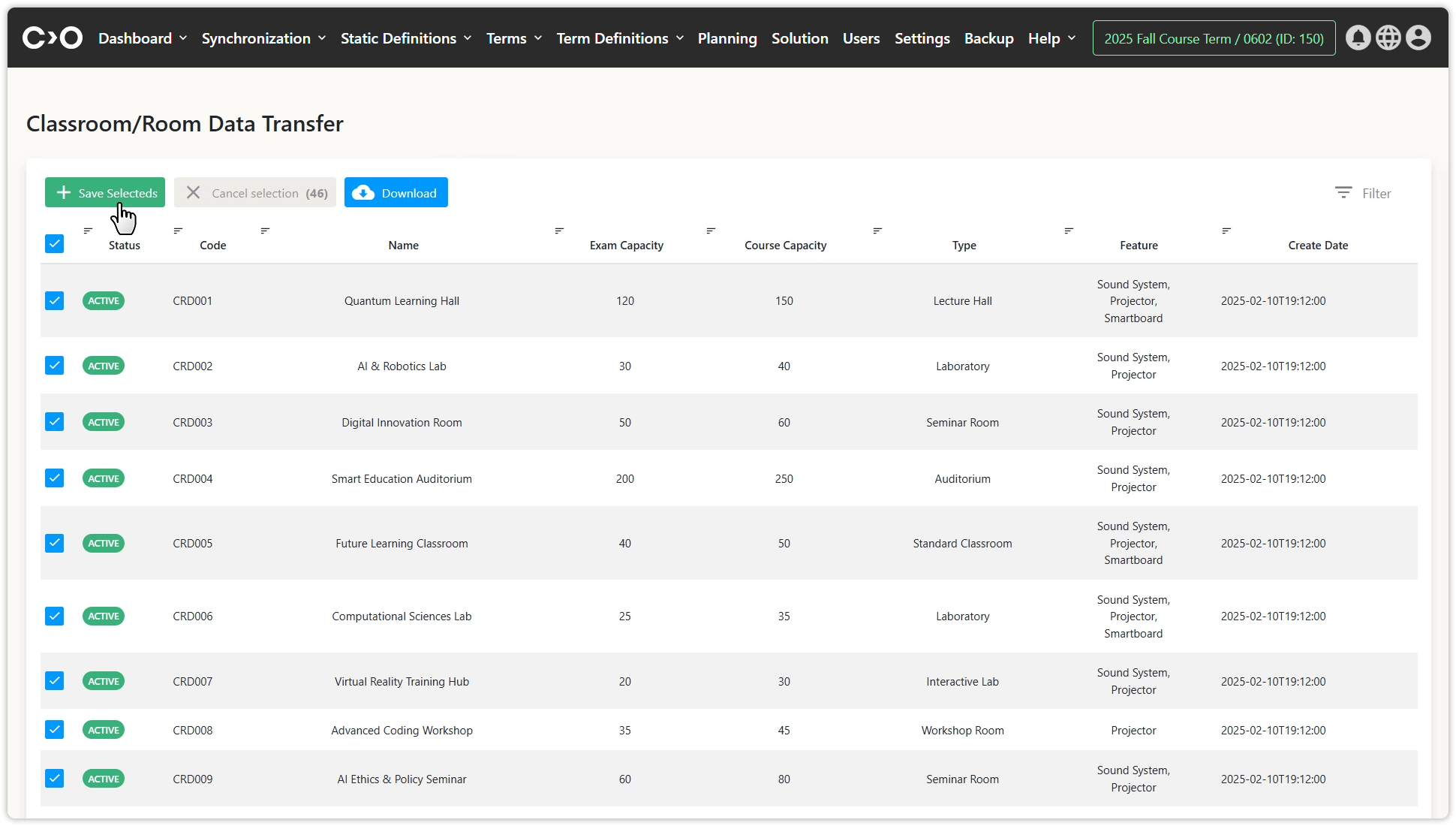Click the app logo in the navbar

[53, 38]
